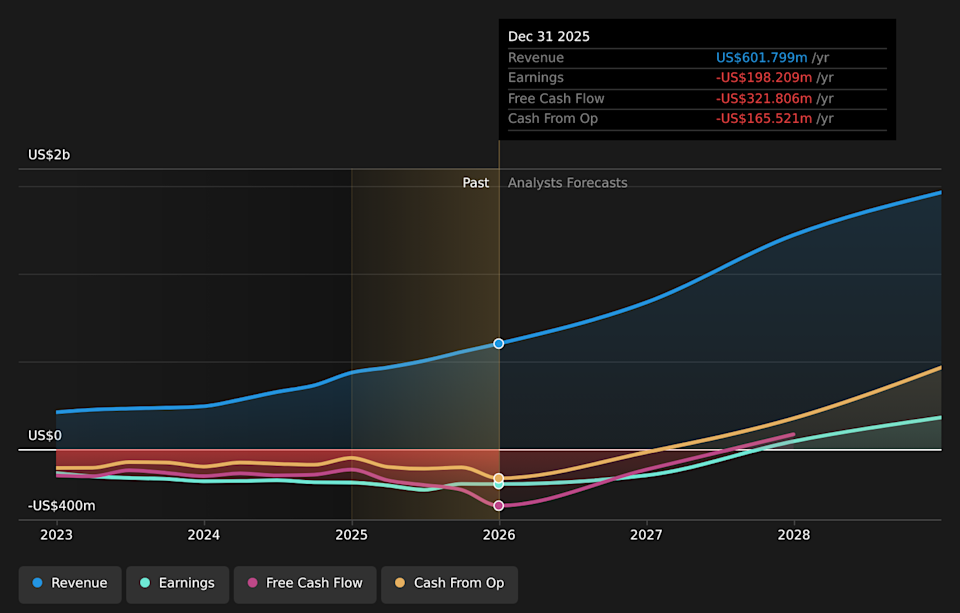Toggle the Earnings series off
This screenshot has height=613, width=960.
(x=177, y=583)
